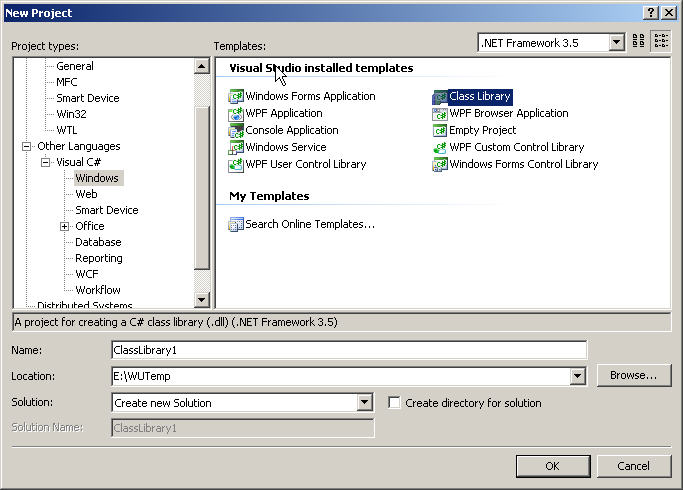The image size is (683, 490).
Task: Open the Location path dropdown arrow
Action: pyautogui.click(x=577, y=376)
